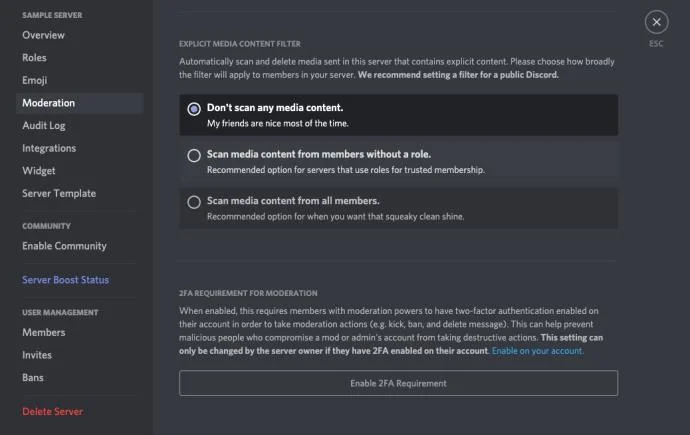Open Server Template settings
Screen dimensions: 690x435
pos(59,194)
